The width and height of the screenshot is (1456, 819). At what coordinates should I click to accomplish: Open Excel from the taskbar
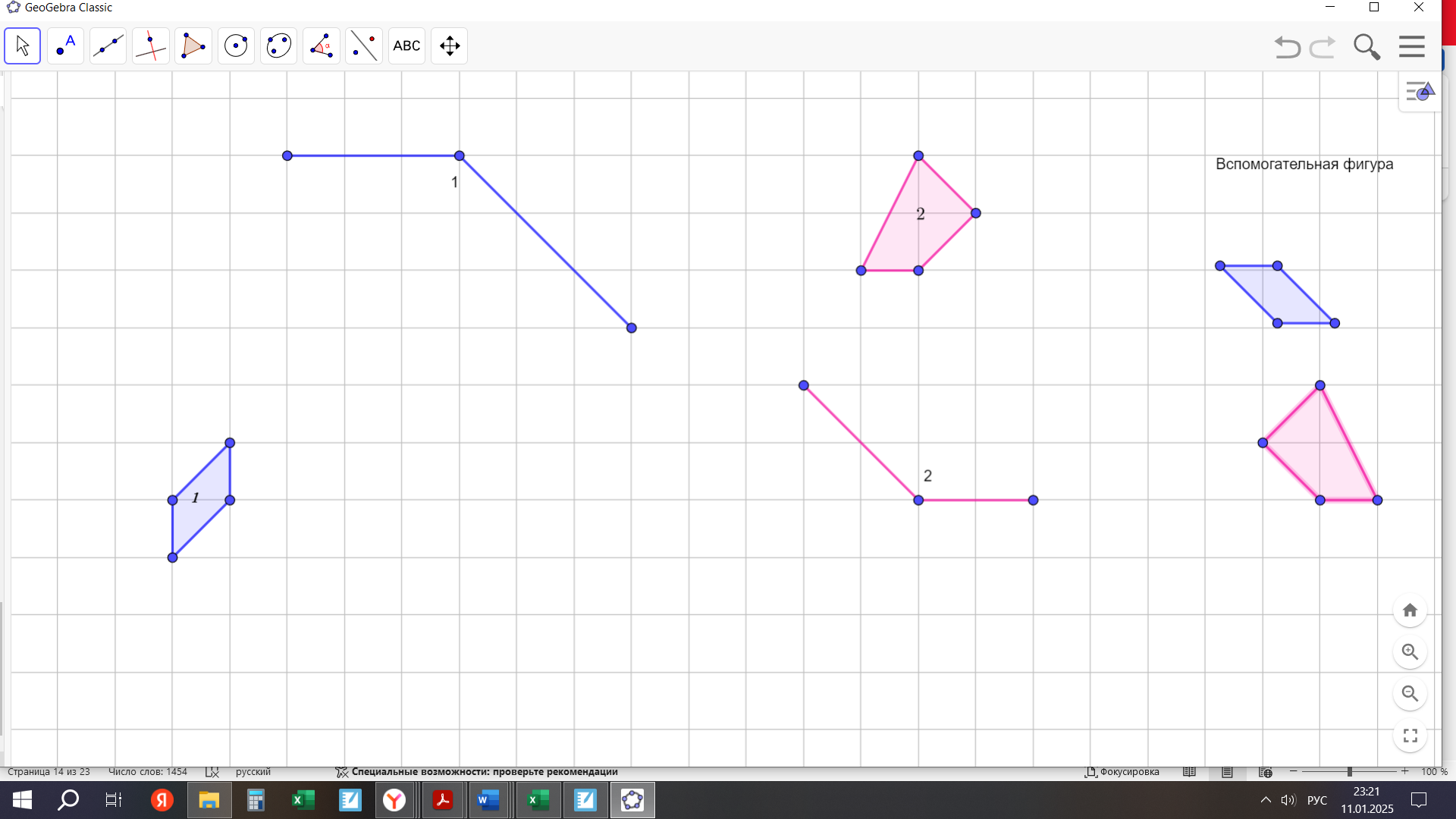point(303,800)
